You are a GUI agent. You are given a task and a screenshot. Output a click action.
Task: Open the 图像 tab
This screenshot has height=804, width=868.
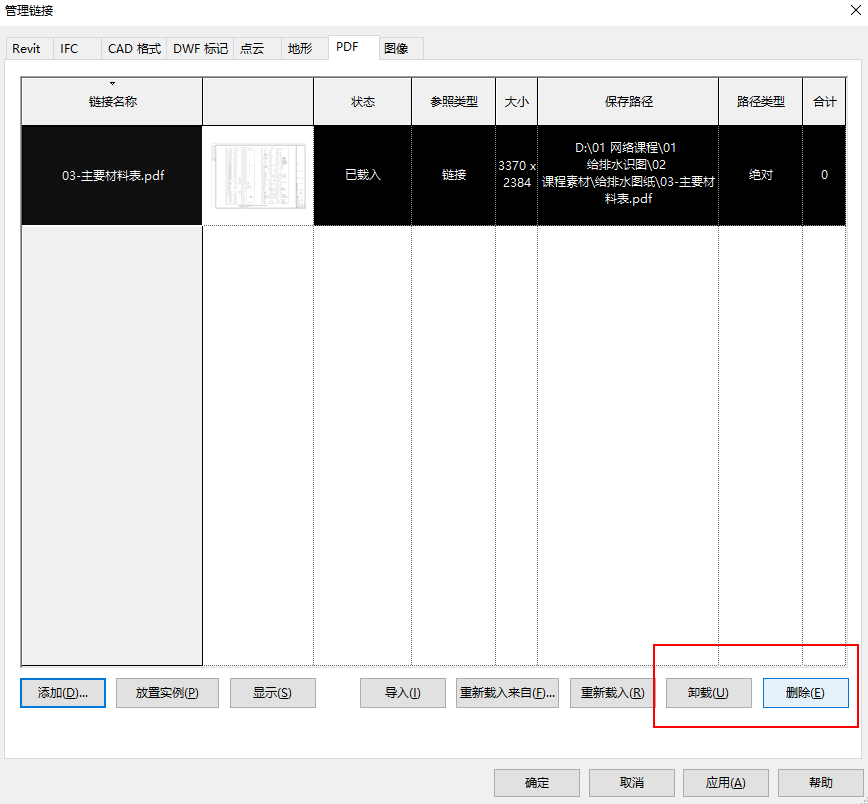(x=401, y=49)
